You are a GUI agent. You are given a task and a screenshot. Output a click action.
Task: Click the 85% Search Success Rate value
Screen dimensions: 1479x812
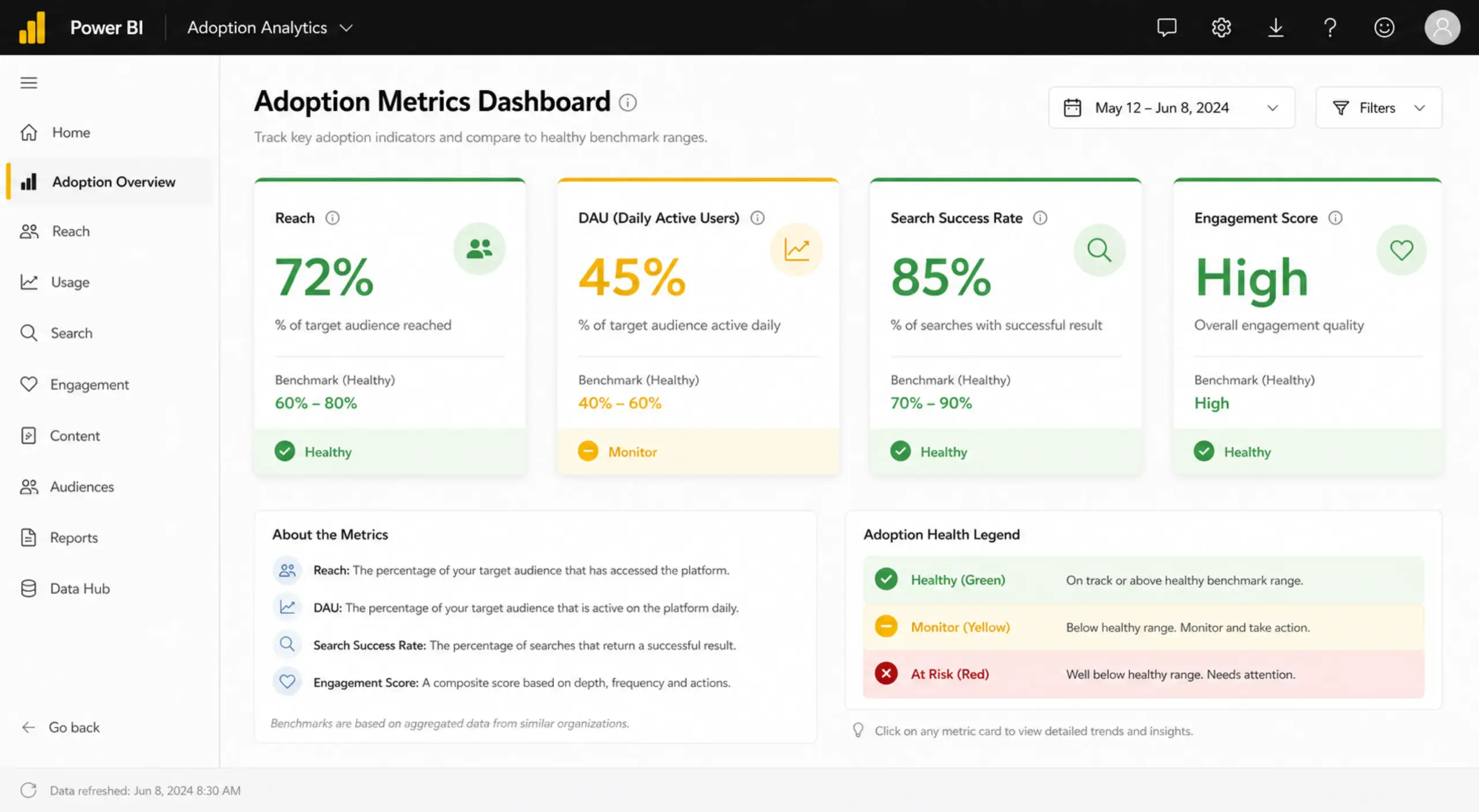point(941,277)
